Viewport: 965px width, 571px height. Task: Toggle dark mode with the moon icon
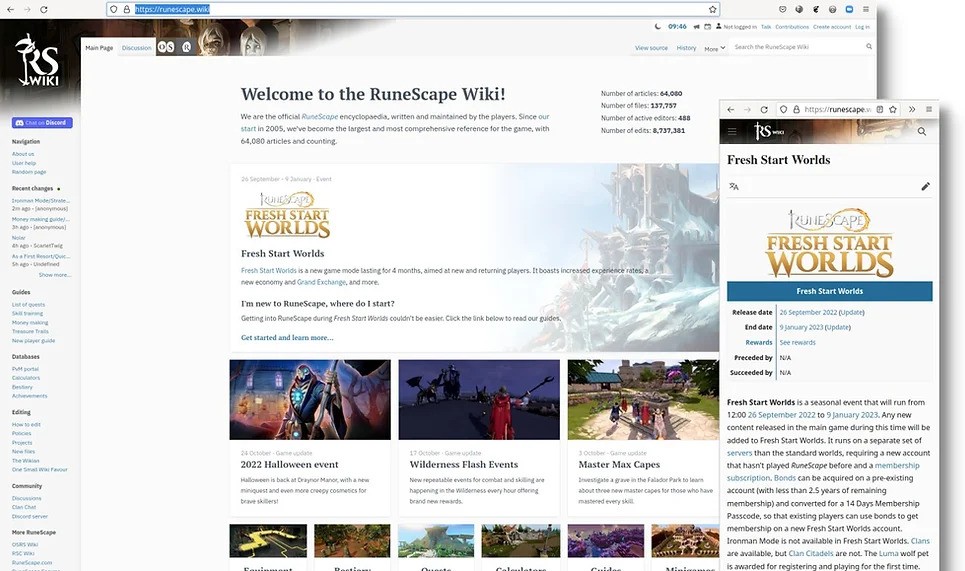pyautogui.click(x=657, y=26)
